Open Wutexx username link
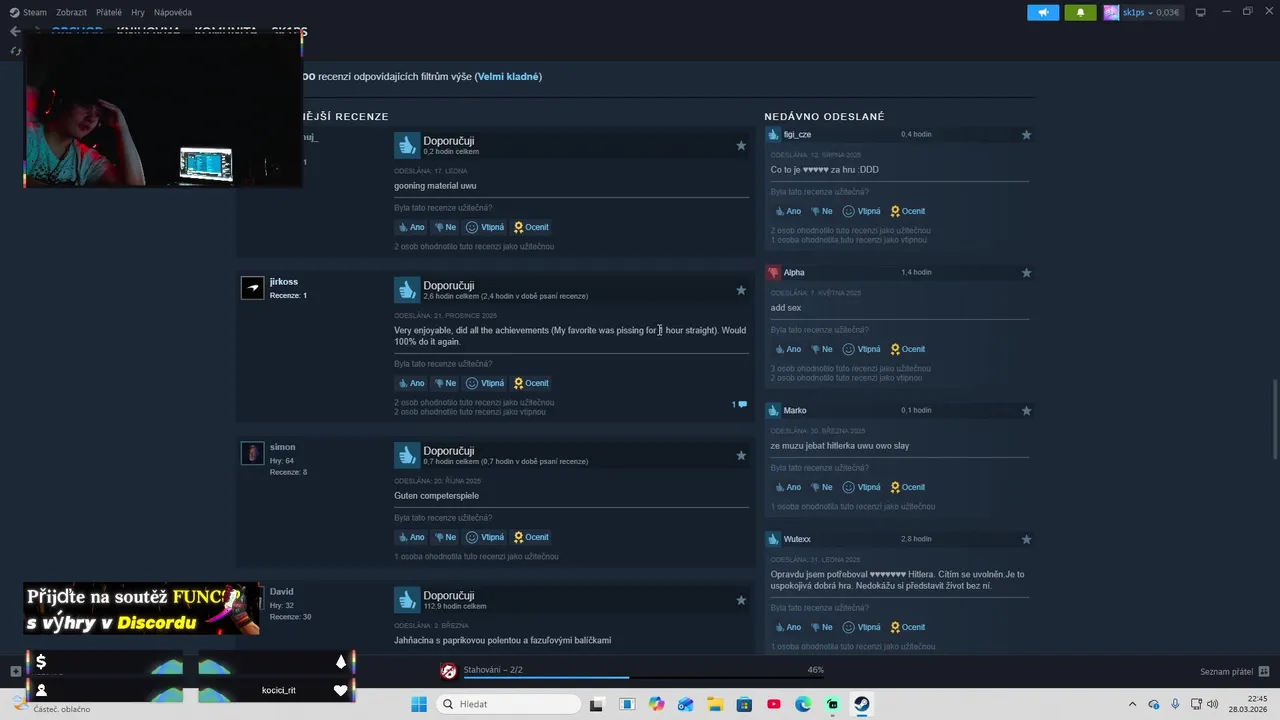 click(x=797, y=539)
